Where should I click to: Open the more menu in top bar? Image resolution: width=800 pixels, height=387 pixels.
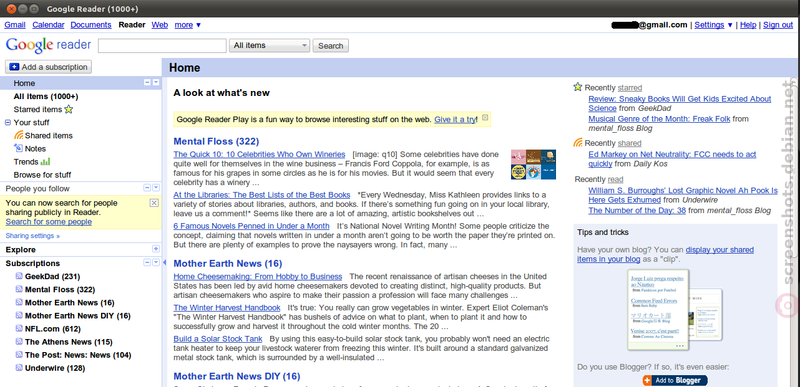point(188,24)
